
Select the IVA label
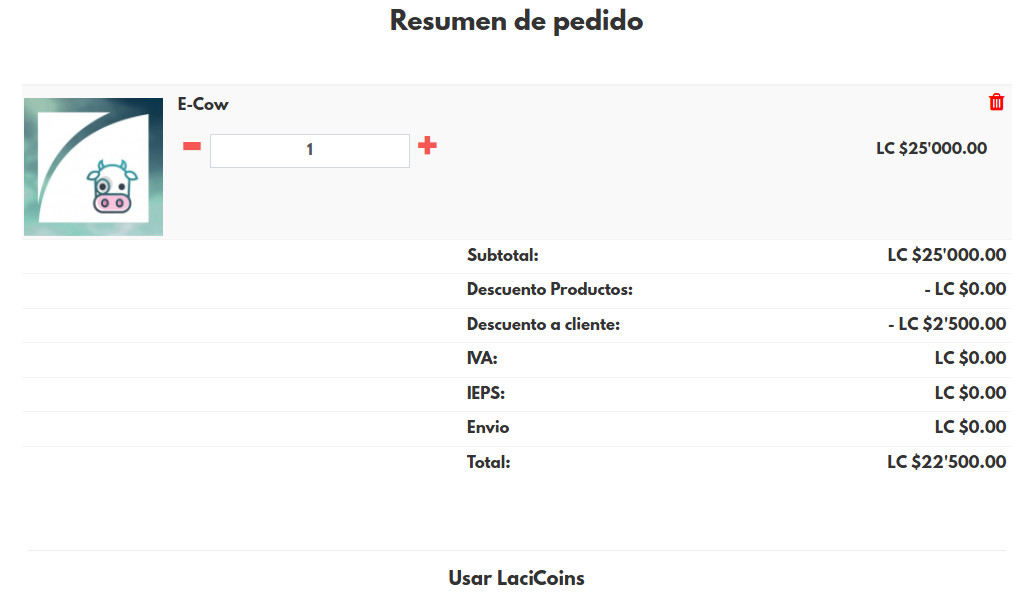tap(482, 359)
